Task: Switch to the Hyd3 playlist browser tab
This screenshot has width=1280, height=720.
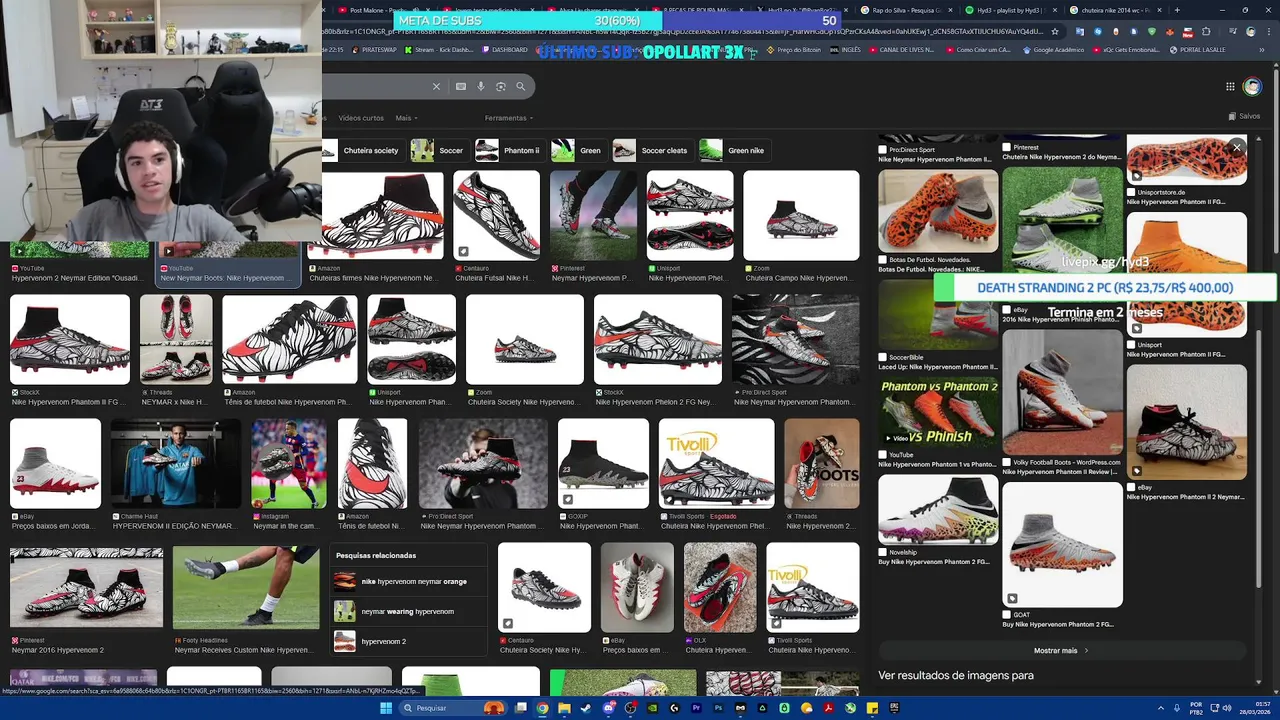Action: (1010, 10)
